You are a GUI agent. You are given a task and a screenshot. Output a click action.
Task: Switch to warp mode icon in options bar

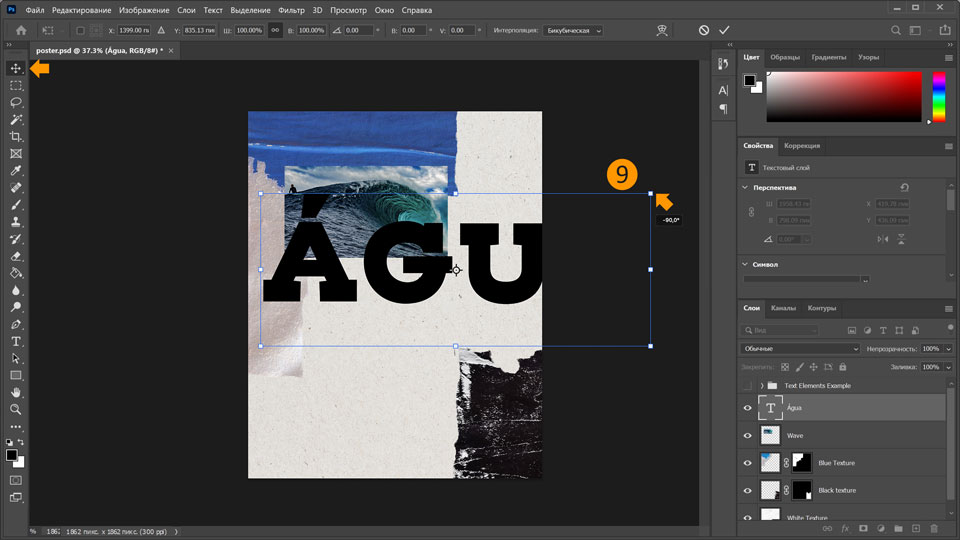click(x=662, y=30)
